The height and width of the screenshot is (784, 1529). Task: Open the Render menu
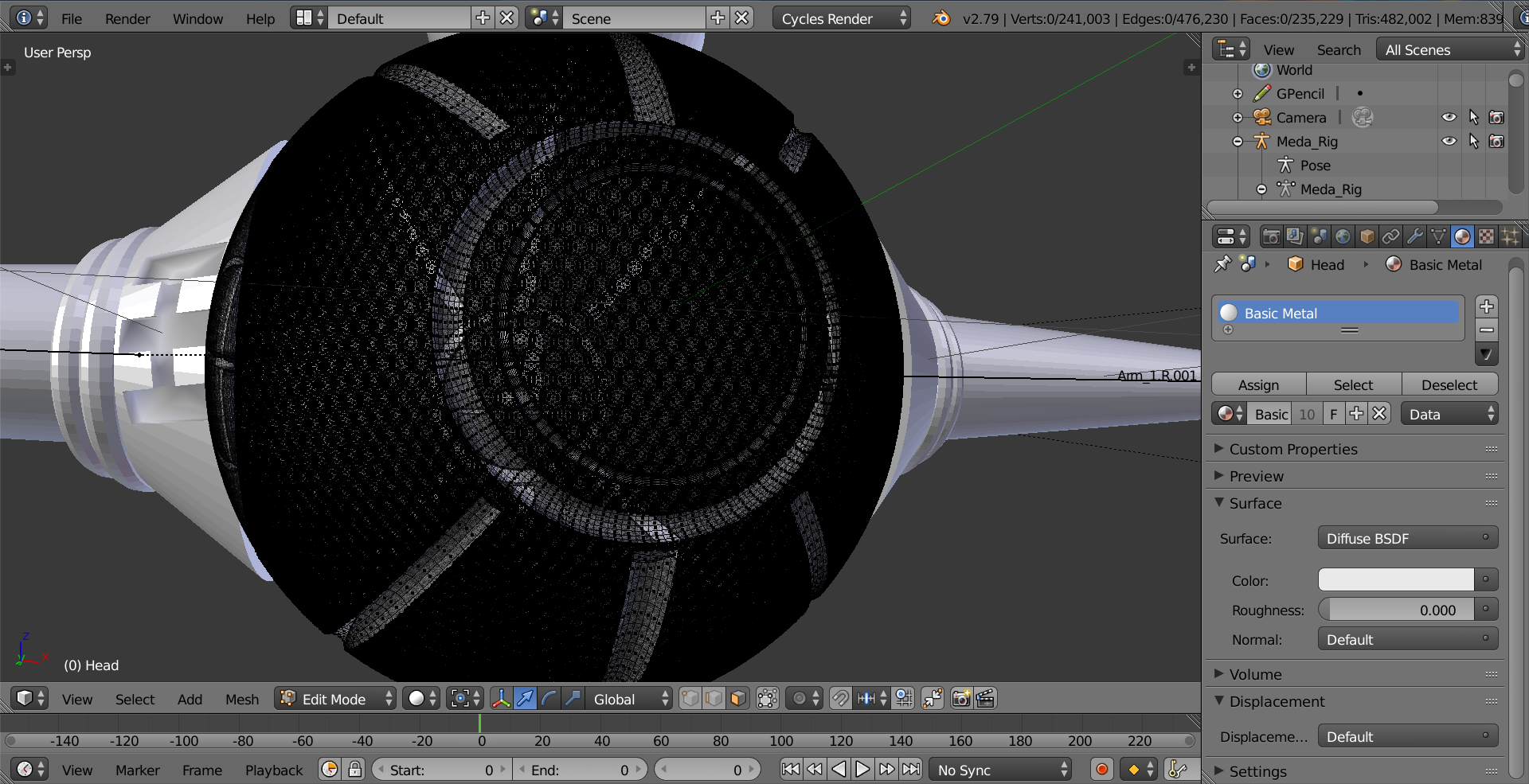point(127,18)
